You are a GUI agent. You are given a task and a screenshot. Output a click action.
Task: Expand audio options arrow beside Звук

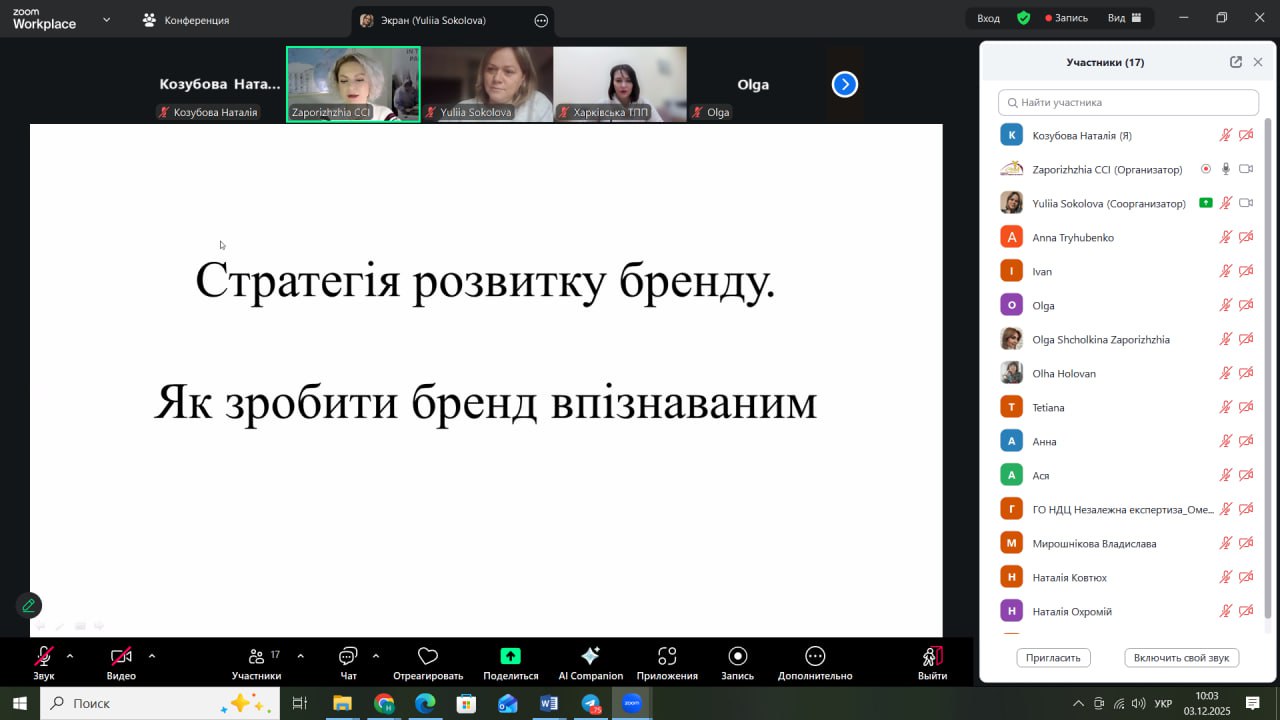click(70, 656)
